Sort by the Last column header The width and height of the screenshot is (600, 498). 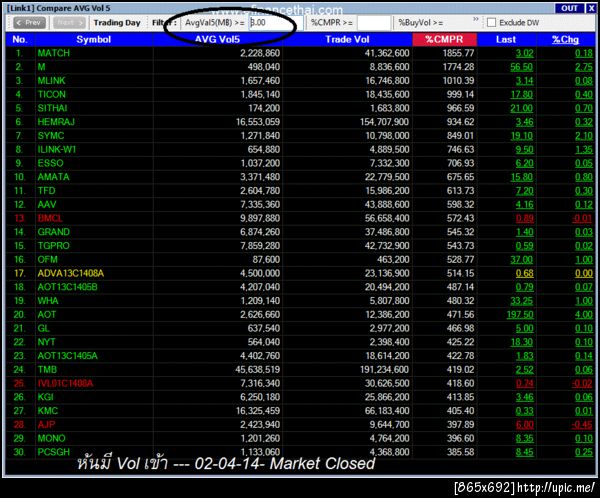click(x=506, y=39)
